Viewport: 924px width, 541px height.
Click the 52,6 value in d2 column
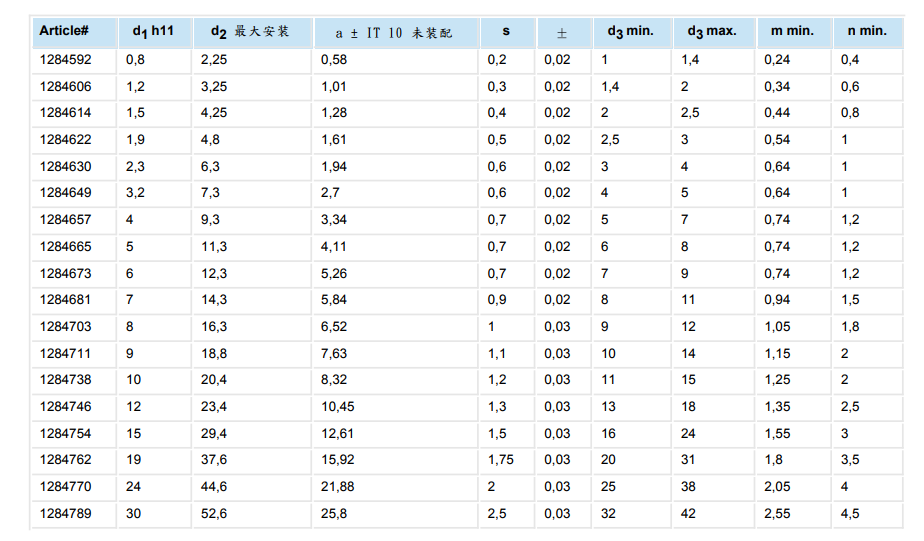pyautogui.click(x=214, y=513)
